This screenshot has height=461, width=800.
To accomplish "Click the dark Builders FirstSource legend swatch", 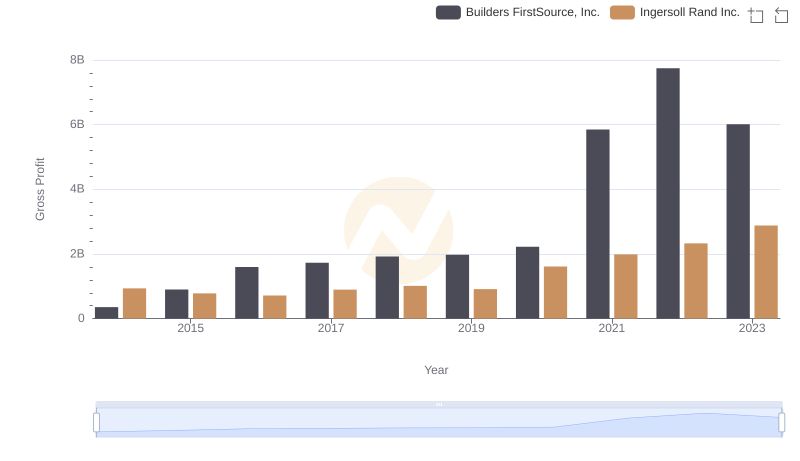I will 448,12.
